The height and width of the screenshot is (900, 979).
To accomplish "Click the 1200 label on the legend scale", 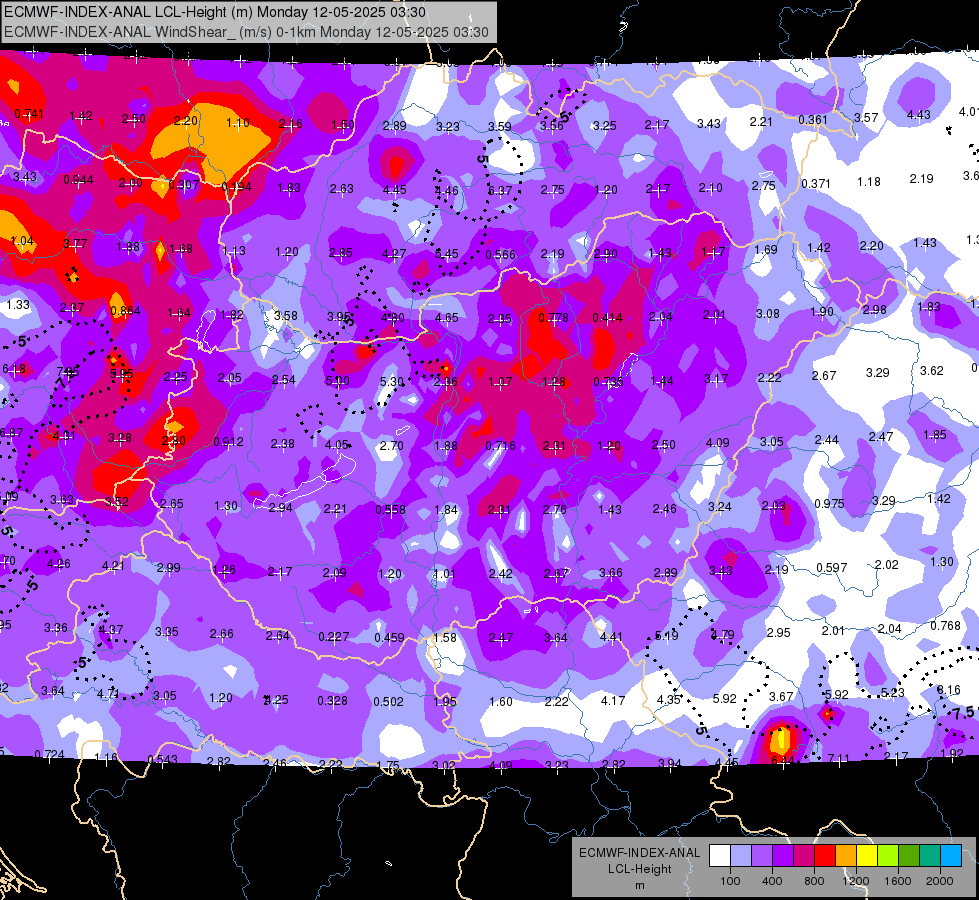I will 855,881.
